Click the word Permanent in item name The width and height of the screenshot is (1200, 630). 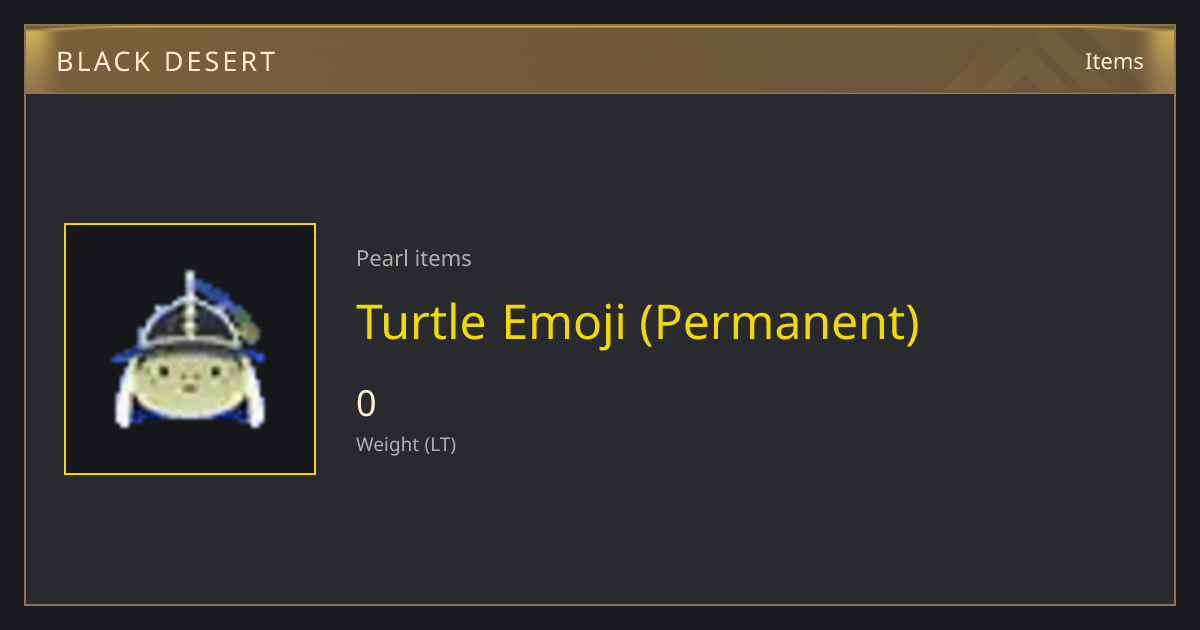click(779, 323)
